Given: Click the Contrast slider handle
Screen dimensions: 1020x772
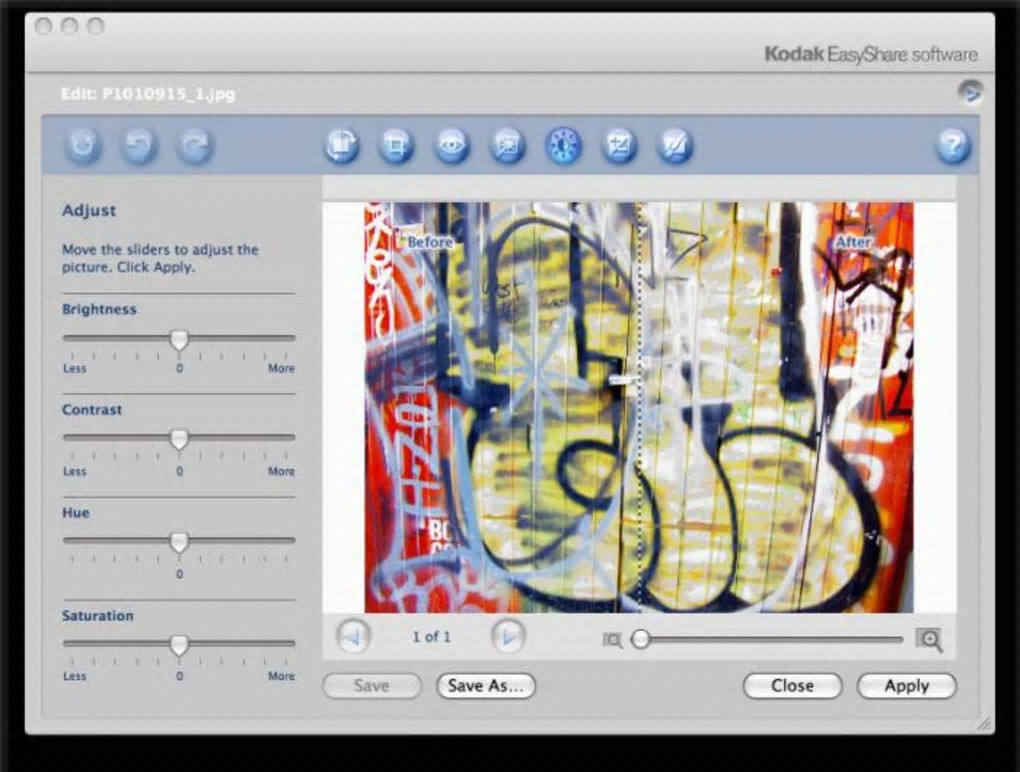Looking at the screenshot, I should (179, 440).
